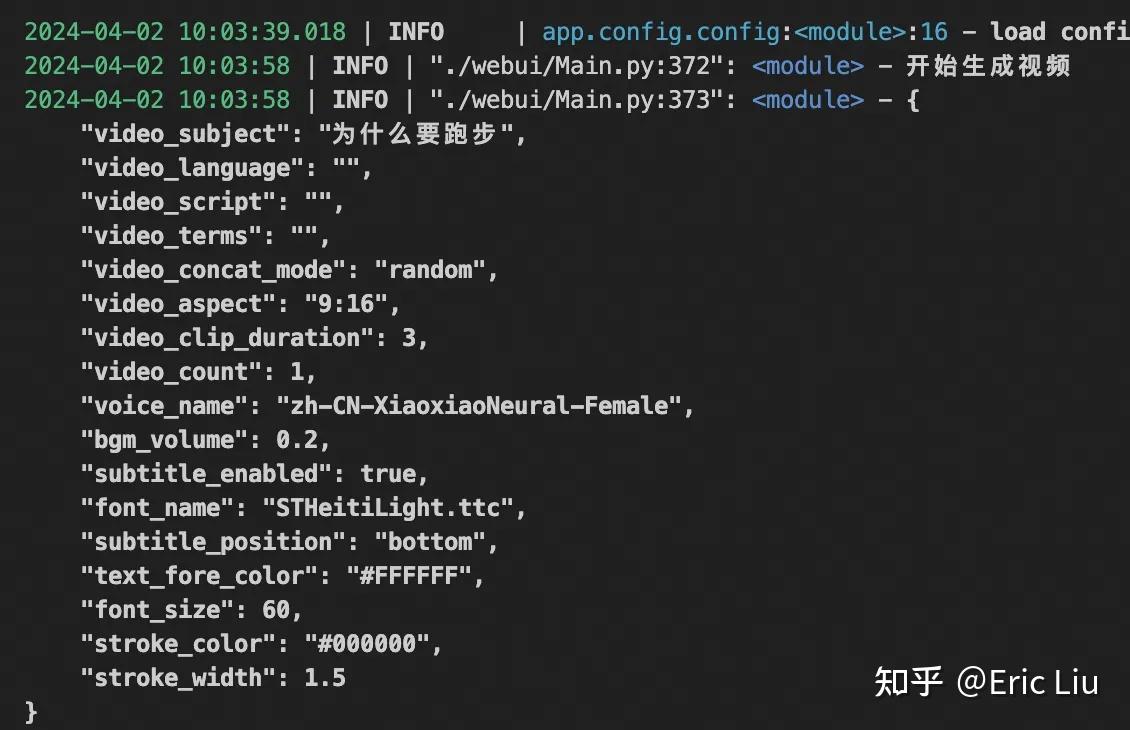
Task: Click the text_fore_color #FFFFFF value
Action: click(x=409, y=576)
